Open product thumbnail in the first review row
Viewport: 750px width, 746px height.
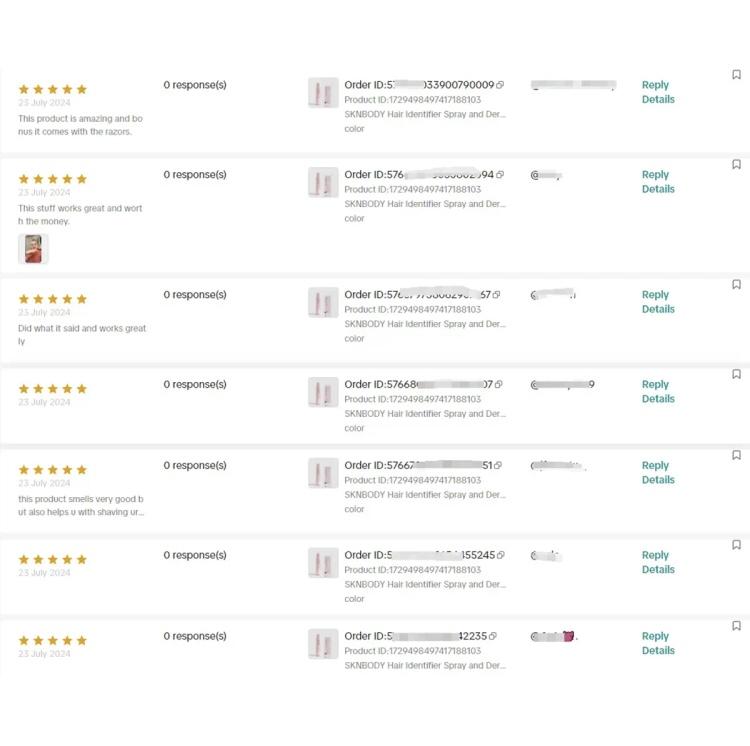pos(323,93)
